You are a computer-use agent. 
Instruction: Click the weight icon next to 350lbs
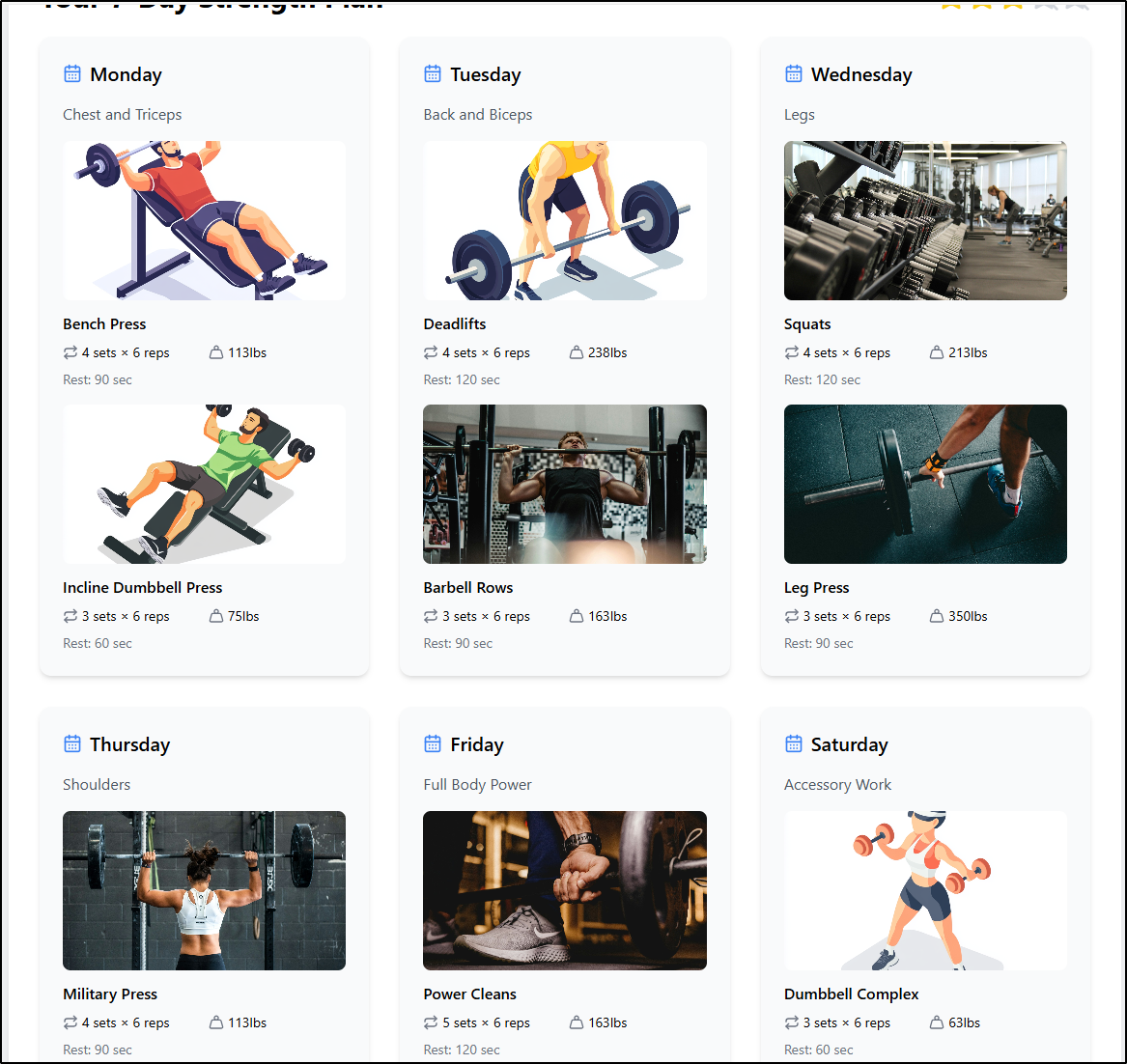[936, 616]
